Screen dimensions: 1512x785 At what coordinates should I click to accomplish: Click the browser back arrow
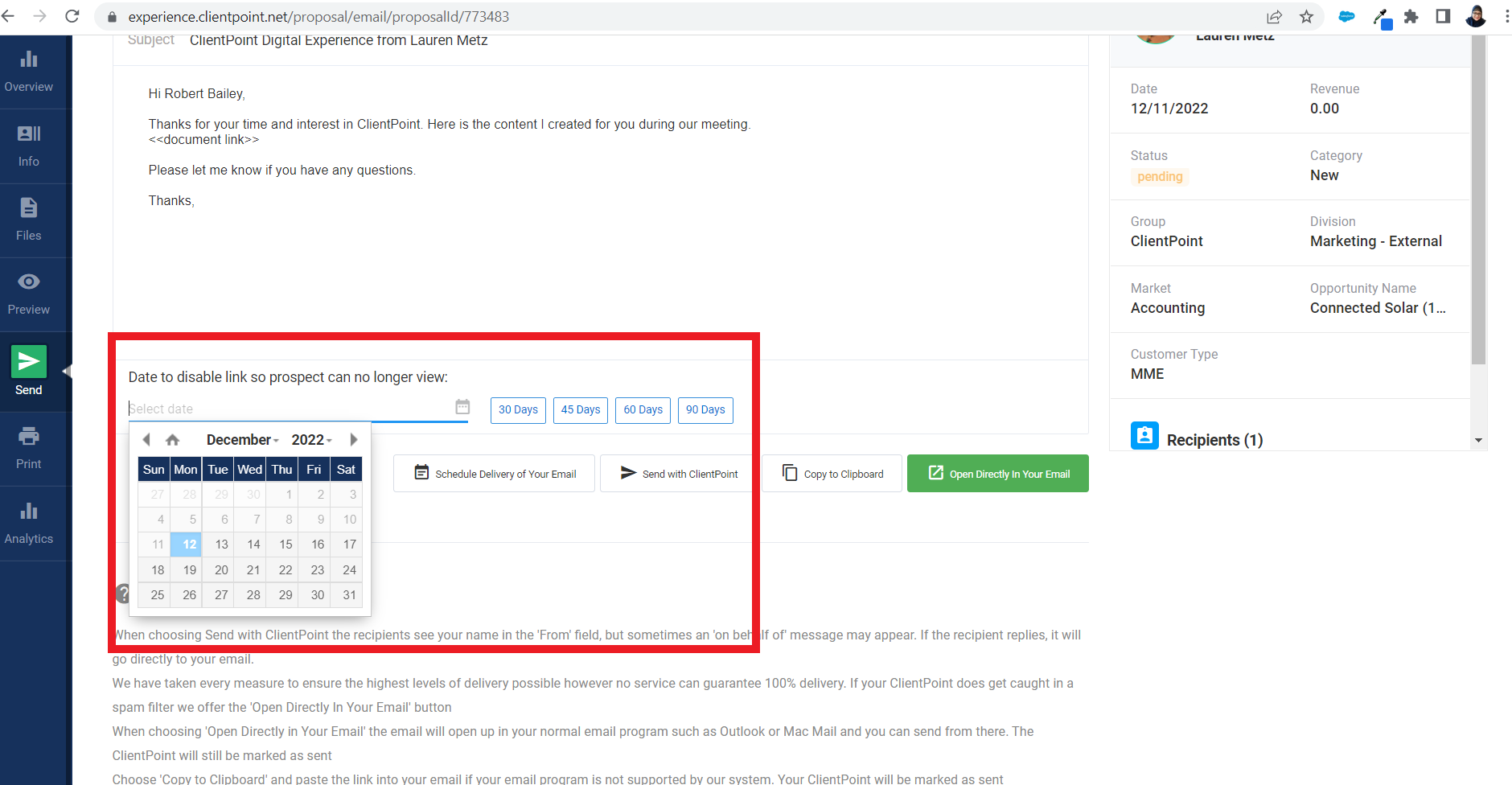click(x=9, y=16)
